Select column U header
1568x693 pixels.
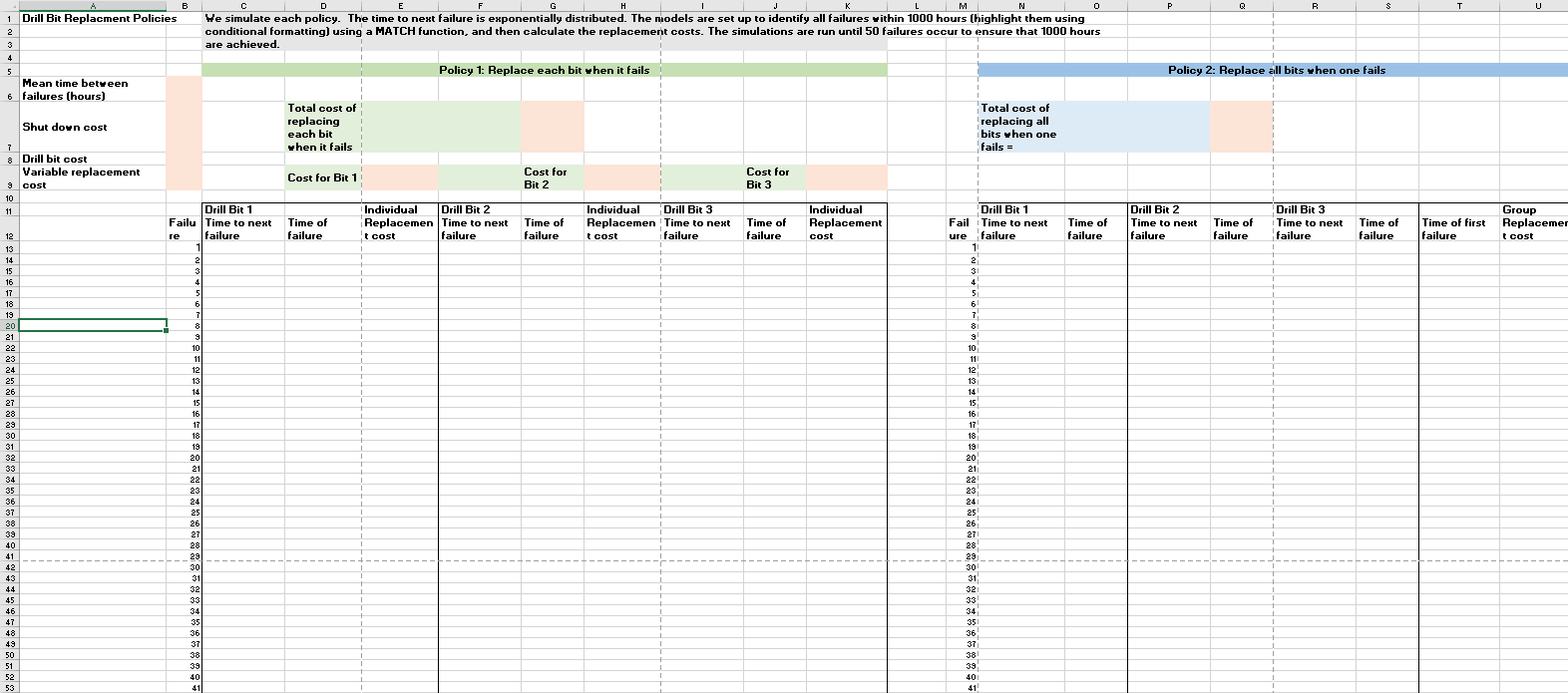pyautogui.click(x=1534, y=6)
